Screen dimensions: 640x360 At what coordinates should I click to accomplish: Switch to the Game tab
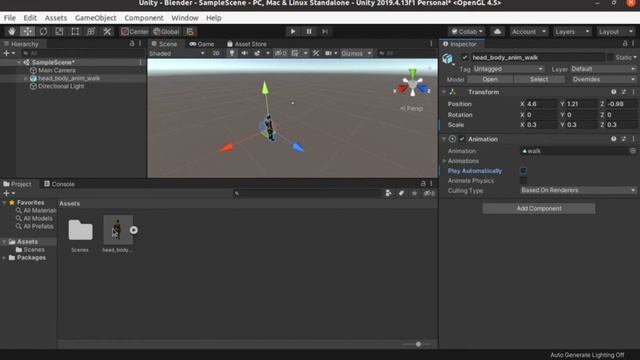pos(202,44)
